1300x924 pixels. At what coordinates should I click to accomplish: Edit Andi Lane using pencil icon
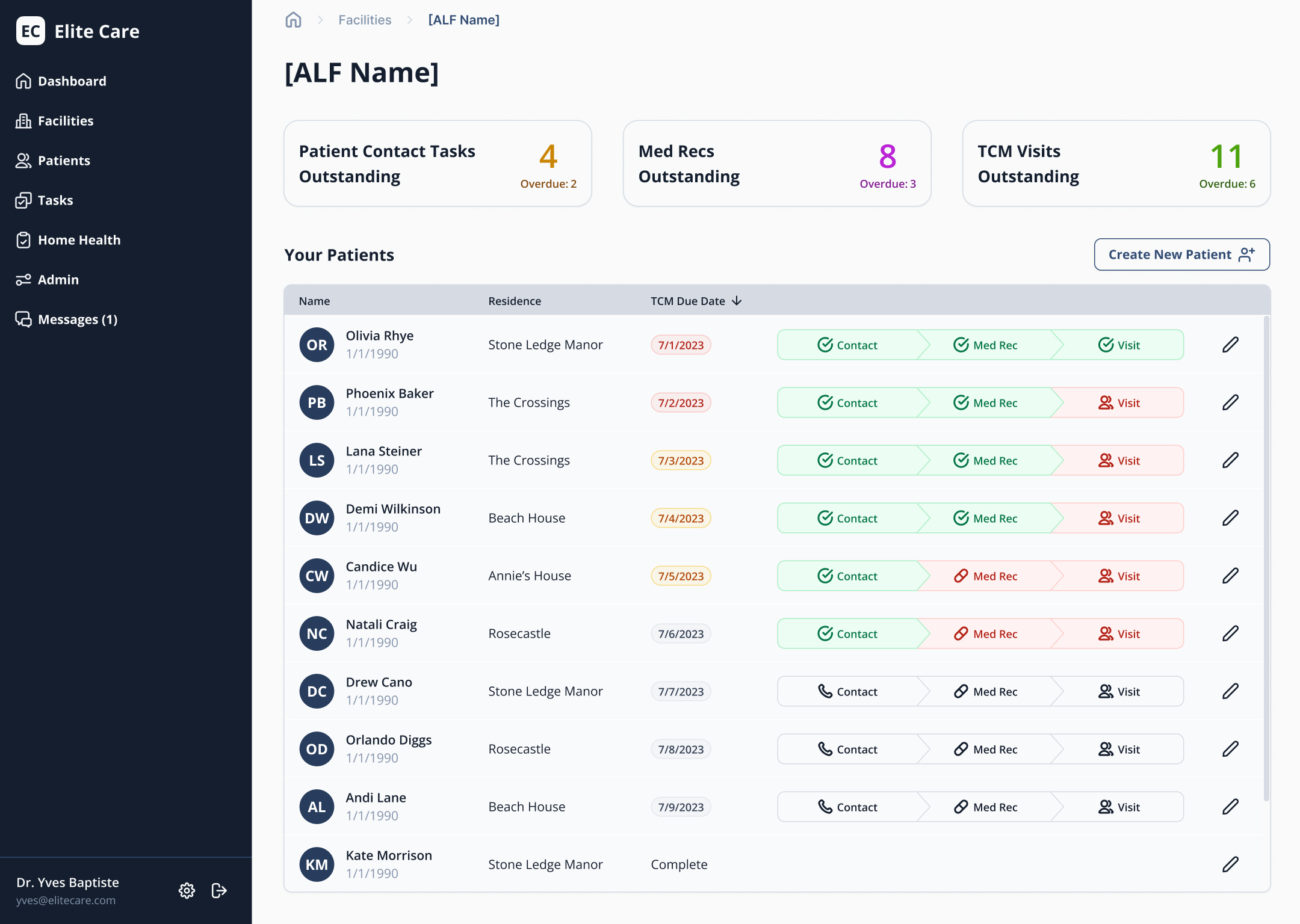coord(1230,807)
